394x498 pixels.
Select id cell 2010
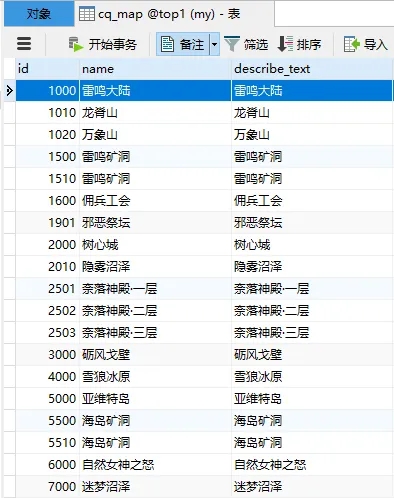click(47, 267)
